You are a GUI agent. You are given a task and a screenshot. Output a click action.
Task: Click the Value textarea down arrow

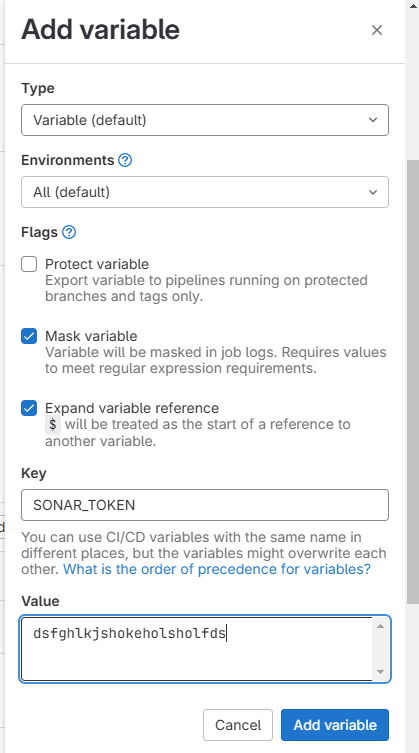[x=381, y=672]
